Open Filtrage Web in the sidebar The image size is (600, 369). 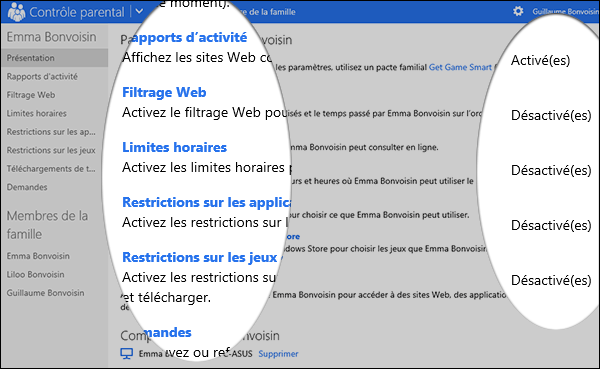coord(31,95)
